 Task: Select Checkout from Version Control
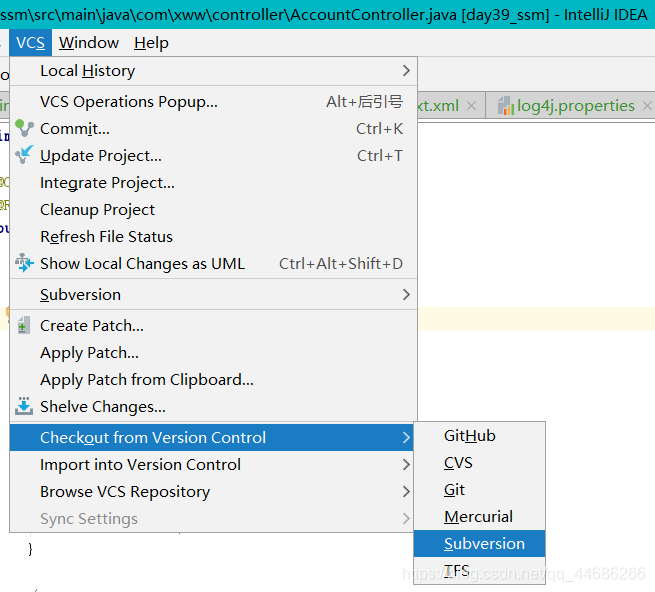(x=212, y=437)
